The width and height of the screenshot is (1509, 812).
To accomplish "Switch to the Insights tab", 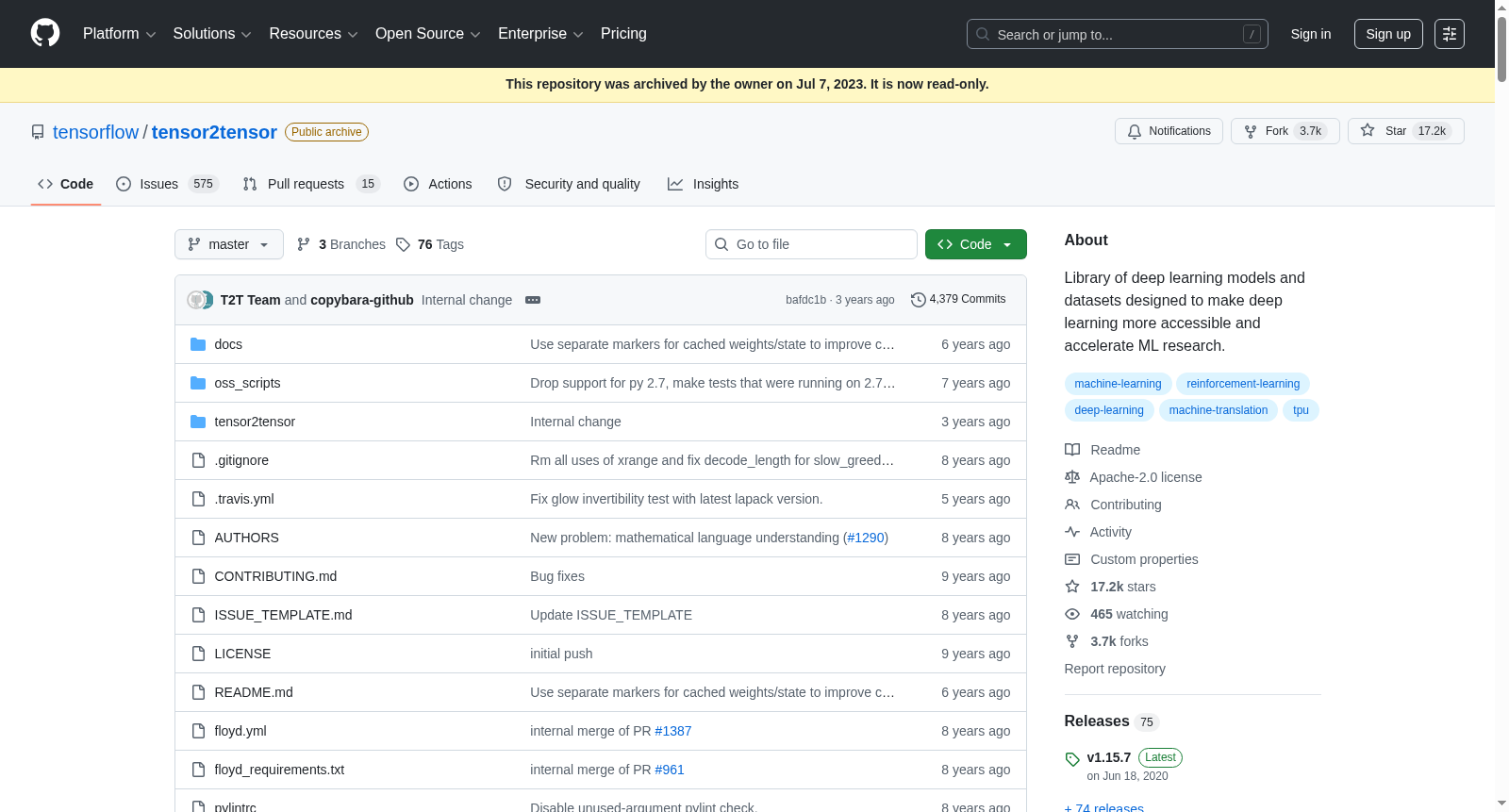I will 703,184.
